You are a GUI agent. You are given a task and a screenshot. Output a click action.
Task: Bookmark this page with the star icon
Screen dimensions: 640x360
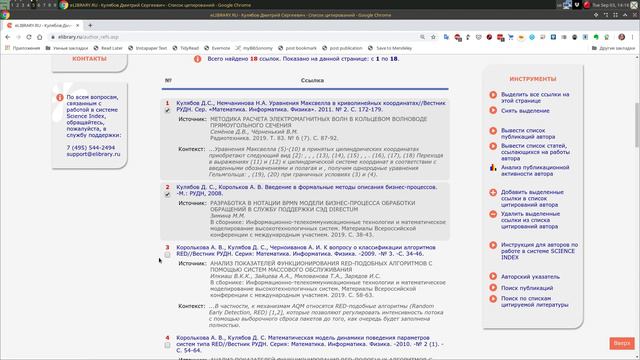point(433,37)
